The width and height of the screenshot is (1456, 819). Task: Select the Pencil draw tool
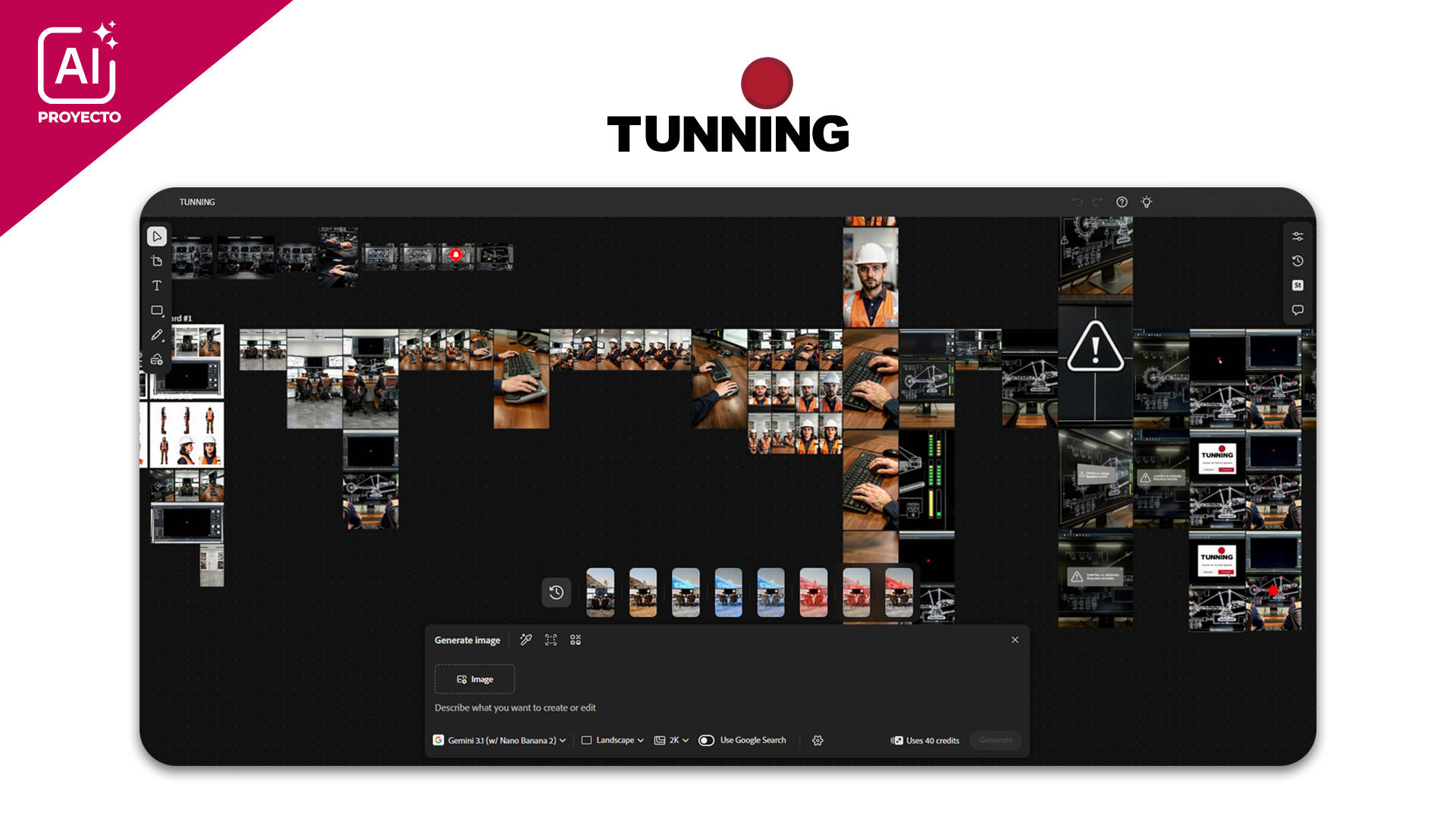(x=157, y=335)
